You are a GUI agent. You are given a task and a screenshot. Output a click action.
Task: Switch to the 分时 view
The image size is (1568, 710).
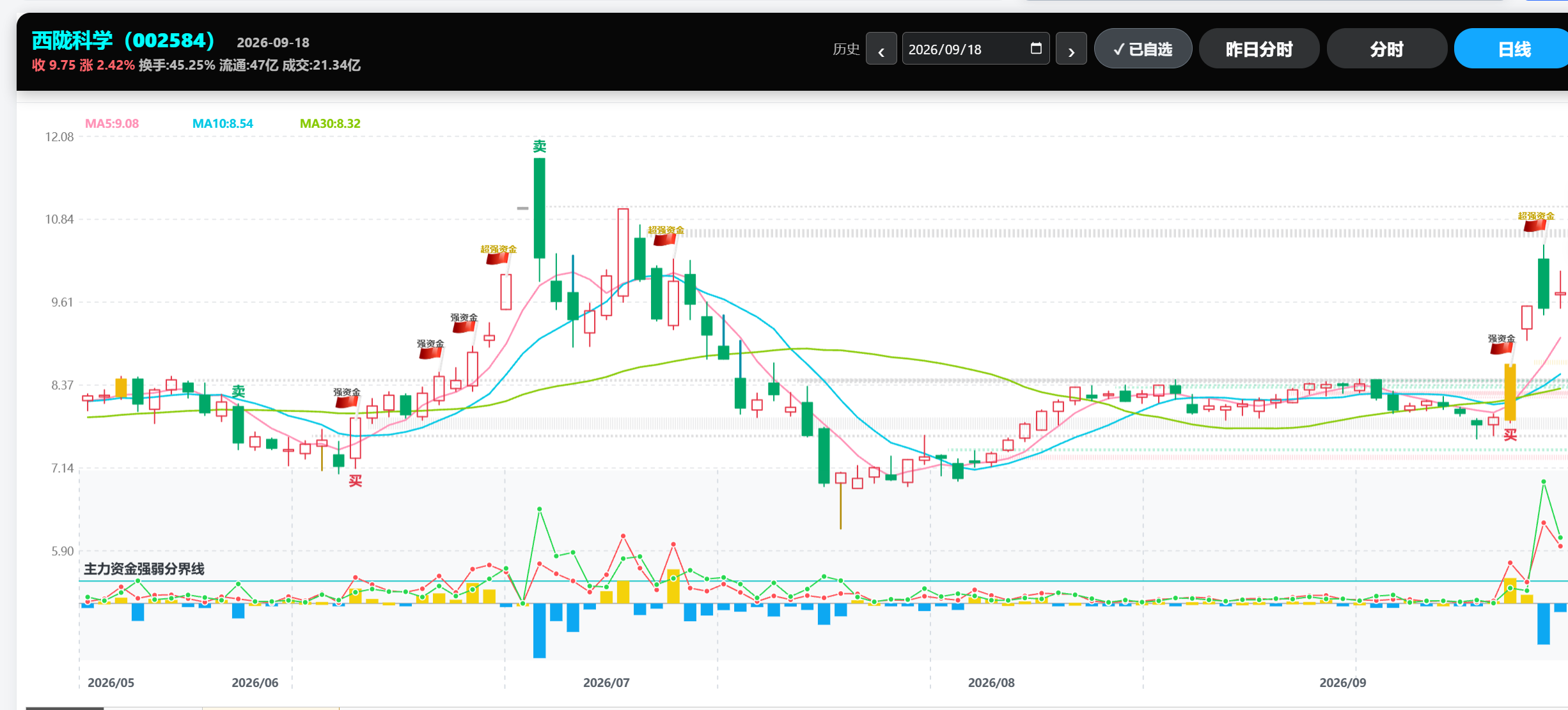(x=1386, y=49)
